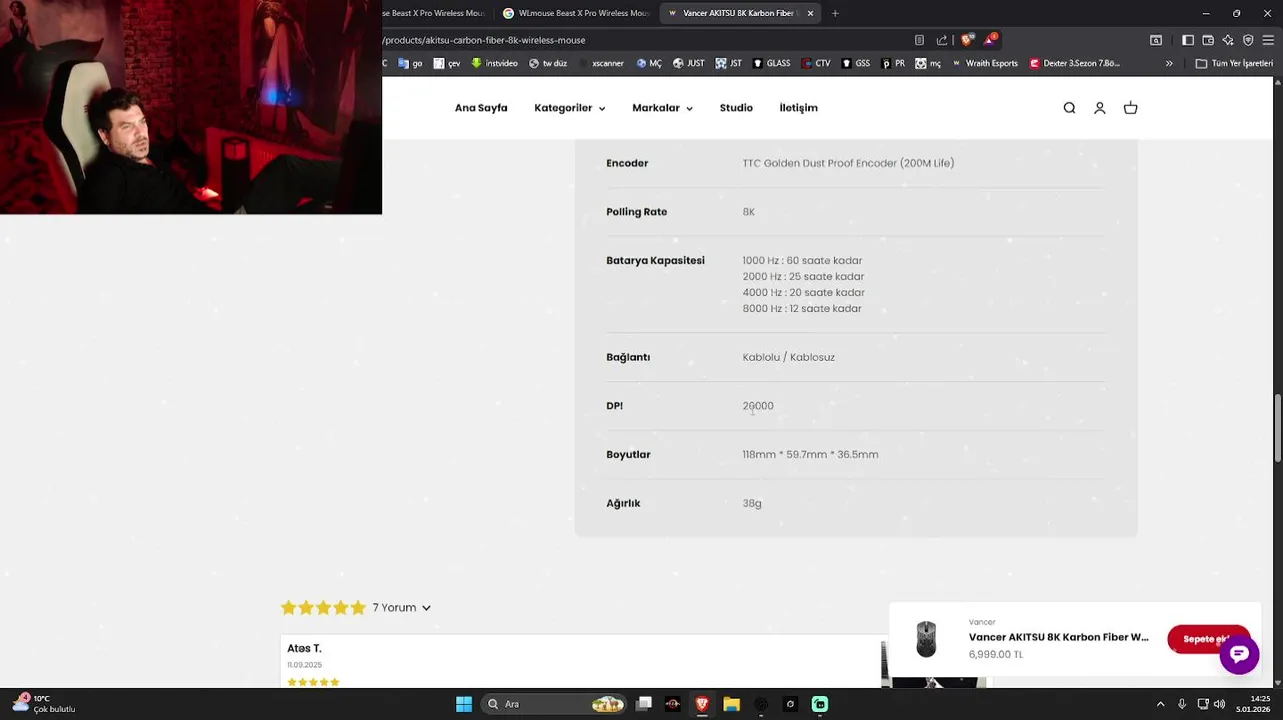1283x720 pixels.
Task: Show hidden system tray icons
Action: (x=1160, y=704)
